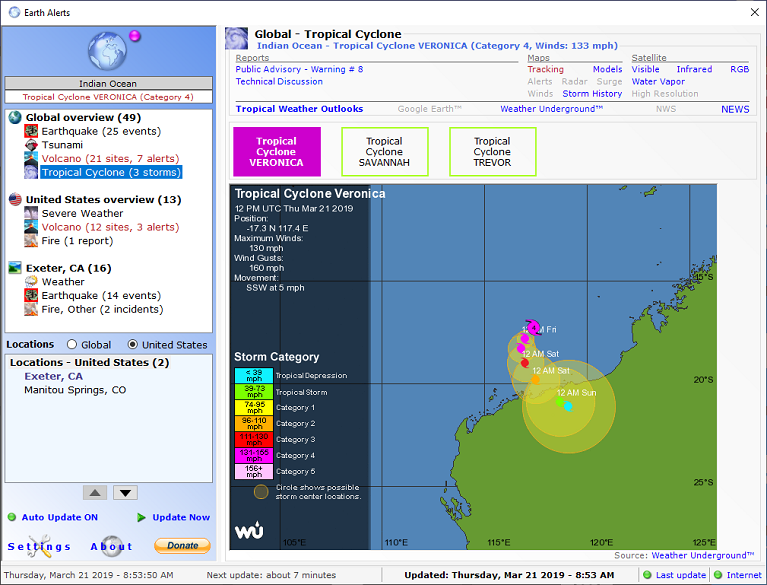Image resolution: width=767 pixels, height=585 pixels.
Task: Open the NEWS link
Action: pos(735,109)
